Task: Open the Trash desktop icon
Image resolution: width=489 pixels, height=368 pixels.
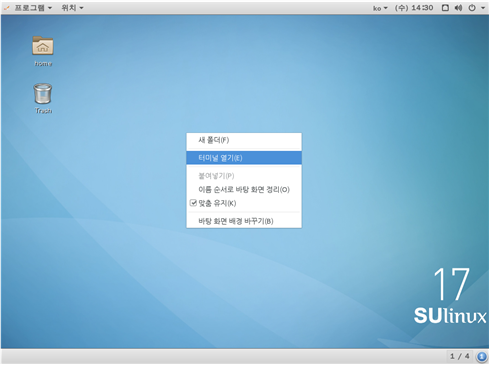Action: [x=43, y=94]
